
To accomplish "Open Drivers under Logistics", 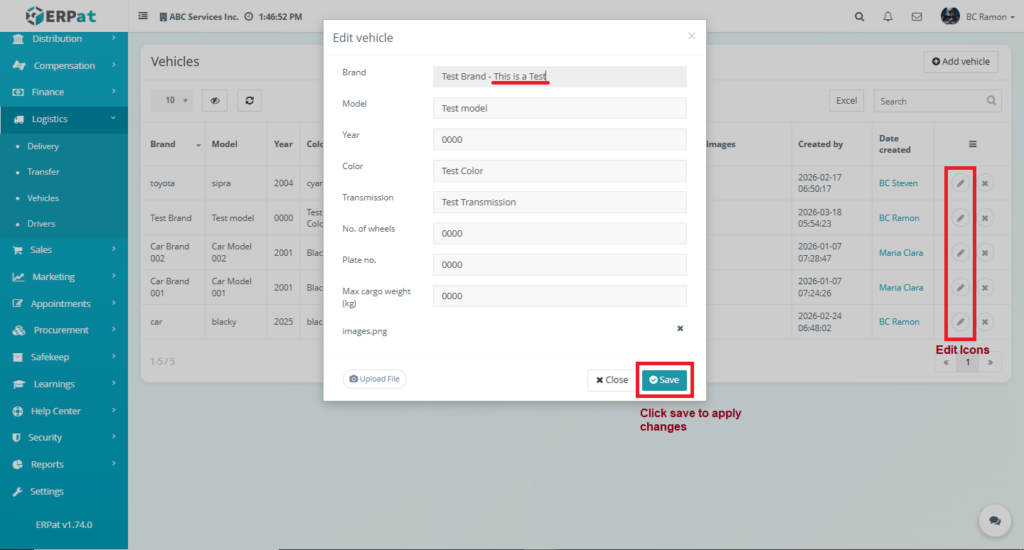I will pos(41,223).
